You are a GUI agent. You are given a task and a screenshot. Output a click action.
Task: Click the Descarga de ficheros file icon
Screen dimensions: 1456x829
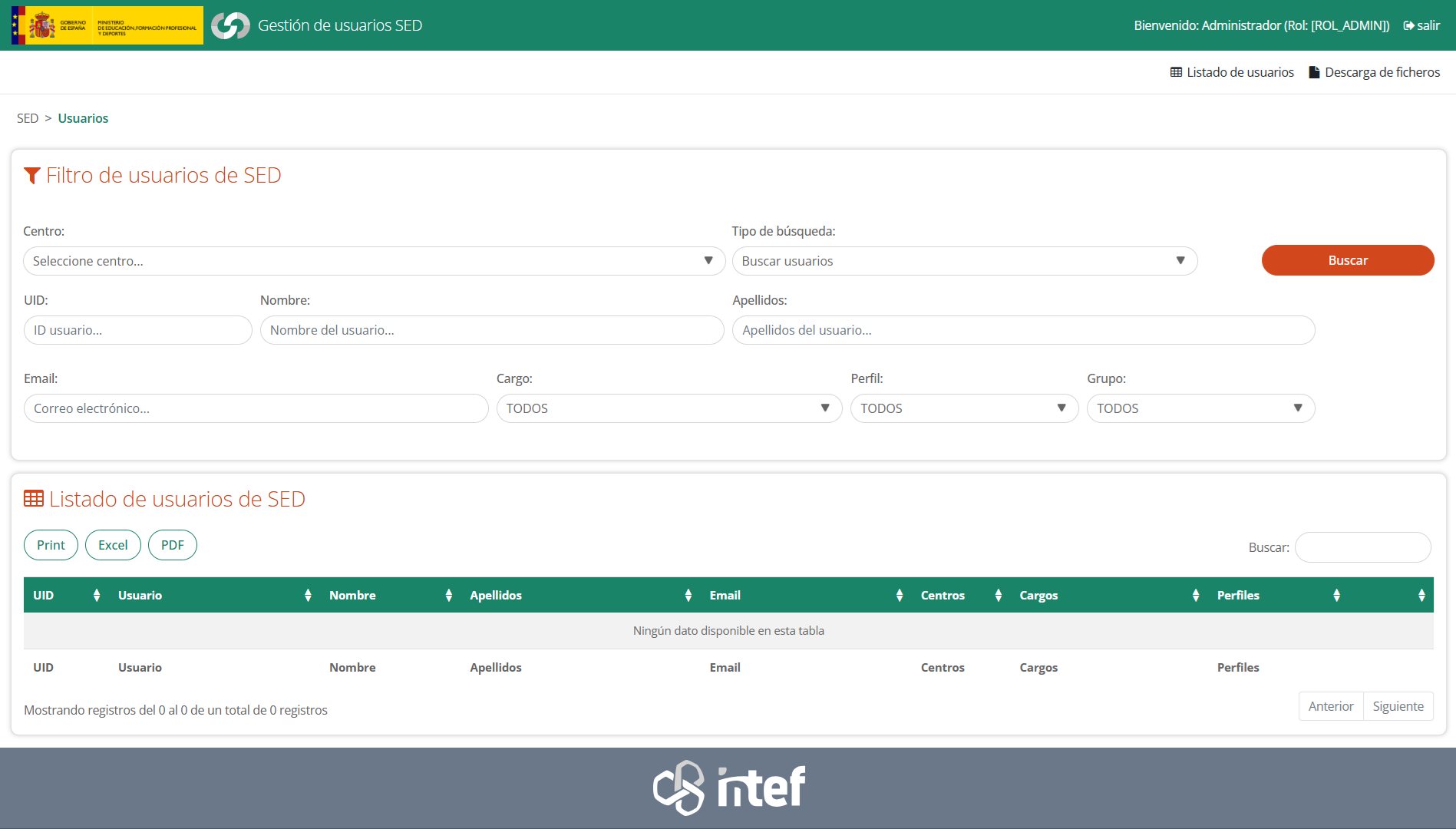click(x=1314, y=72)
